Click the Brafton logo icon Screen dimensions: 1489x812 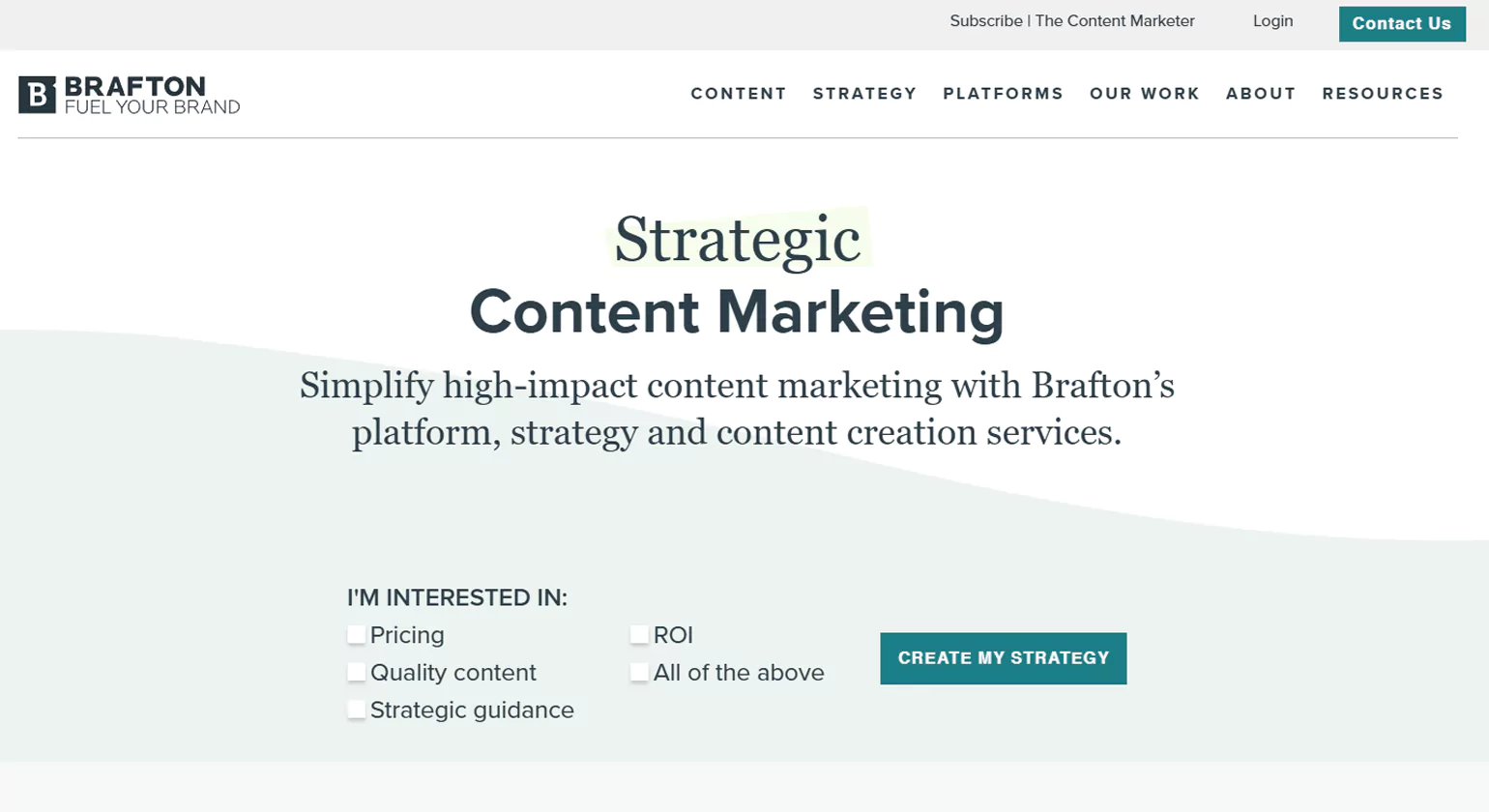37,95
